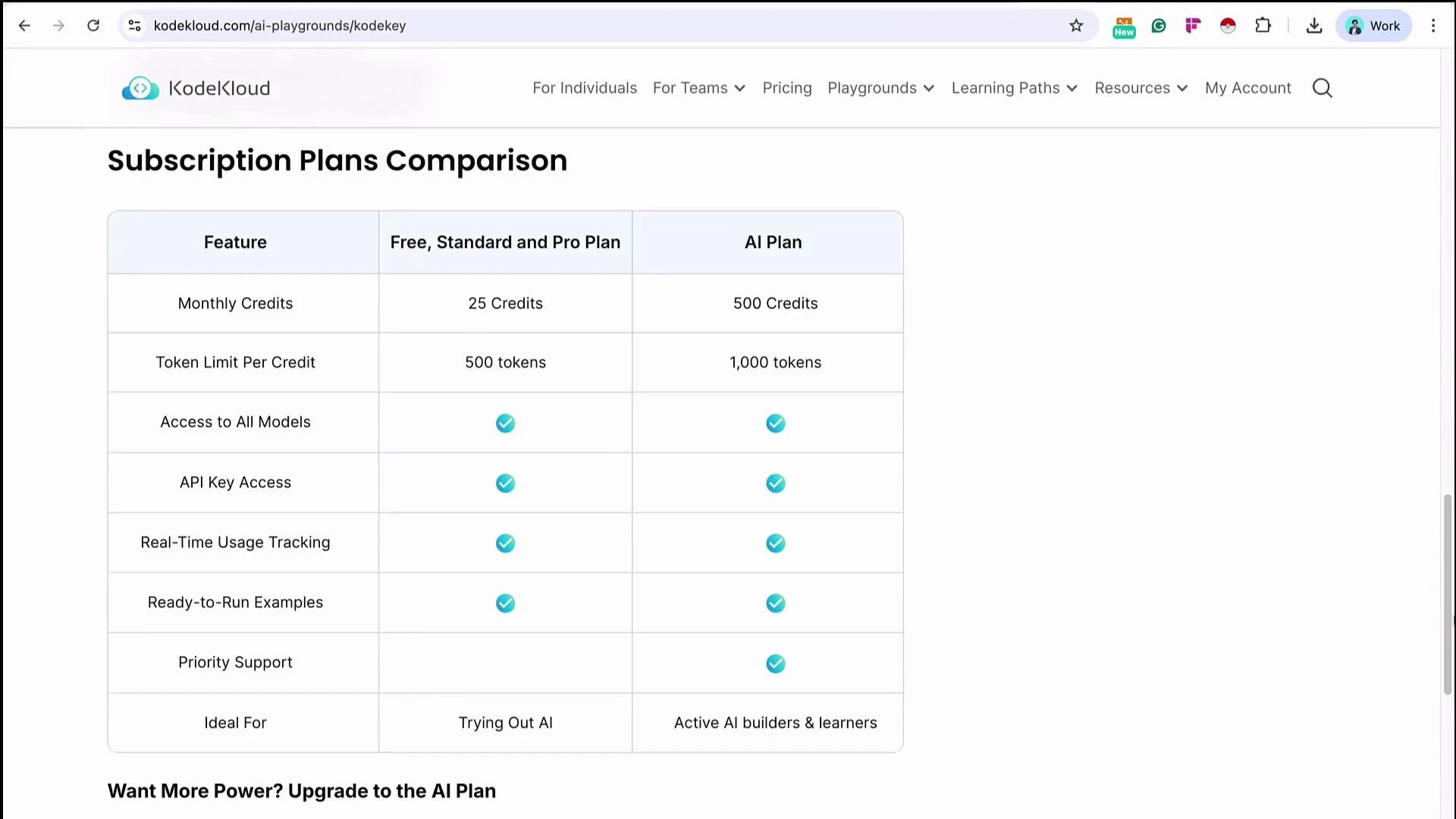Click Real-Time Usage Tracking checkmark under Free plan
Screen dimensions: 1456x819
[505, 543]
